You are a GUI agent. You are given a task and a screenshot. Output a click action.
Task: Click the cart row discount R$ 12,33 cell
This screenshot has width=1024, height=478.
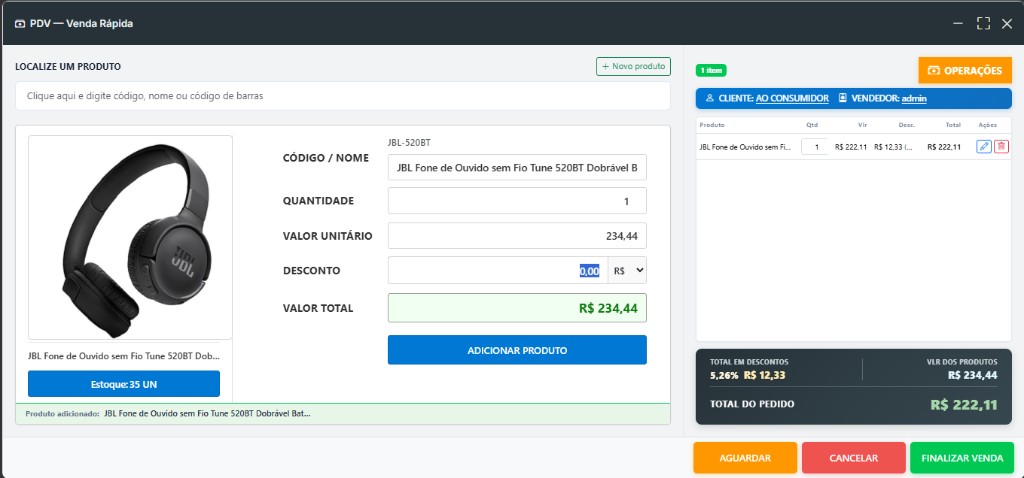893,147
